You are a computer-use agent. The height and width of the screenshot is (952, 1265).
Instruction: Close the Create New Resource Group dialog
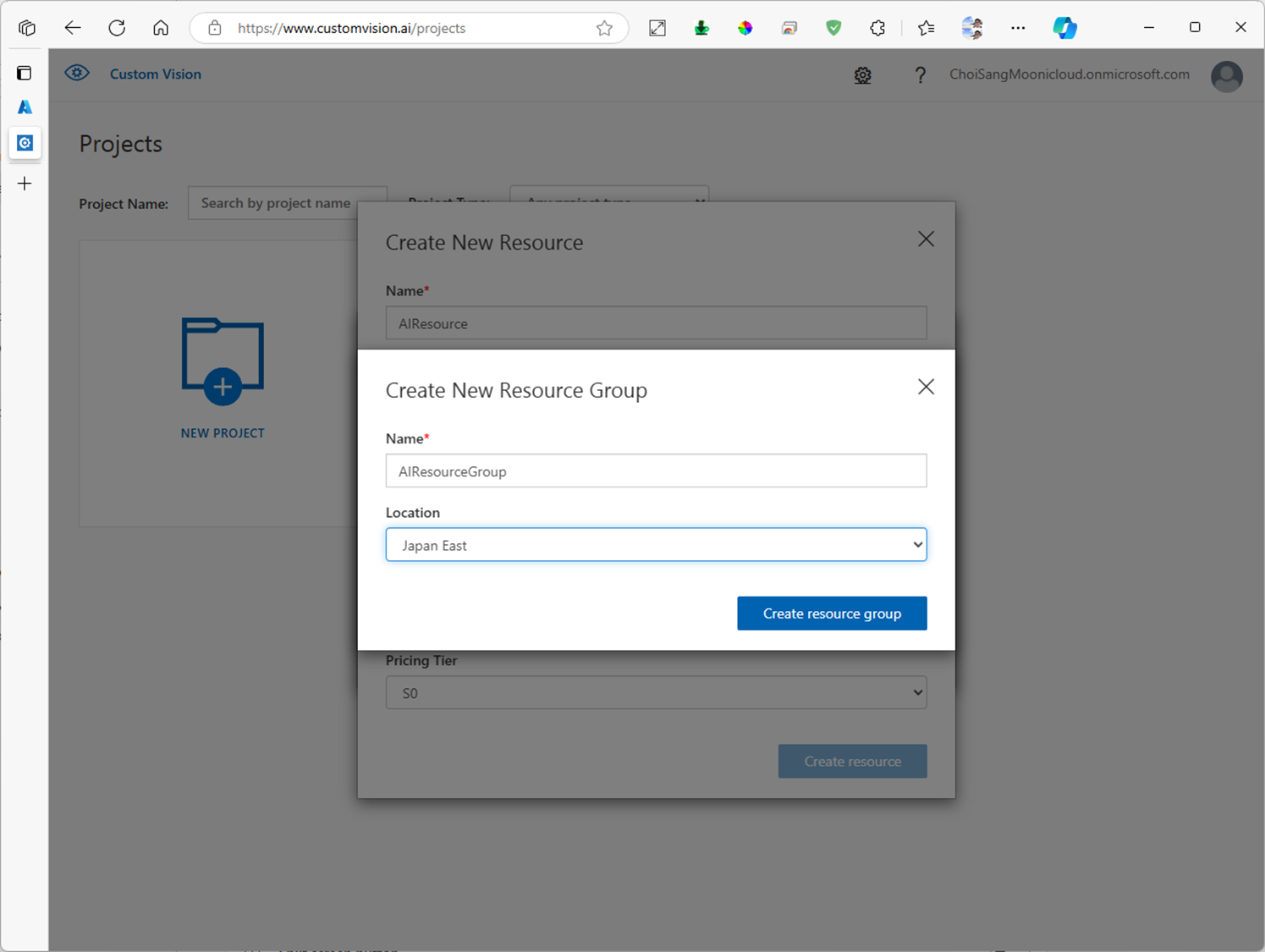(x=926, y=387)
